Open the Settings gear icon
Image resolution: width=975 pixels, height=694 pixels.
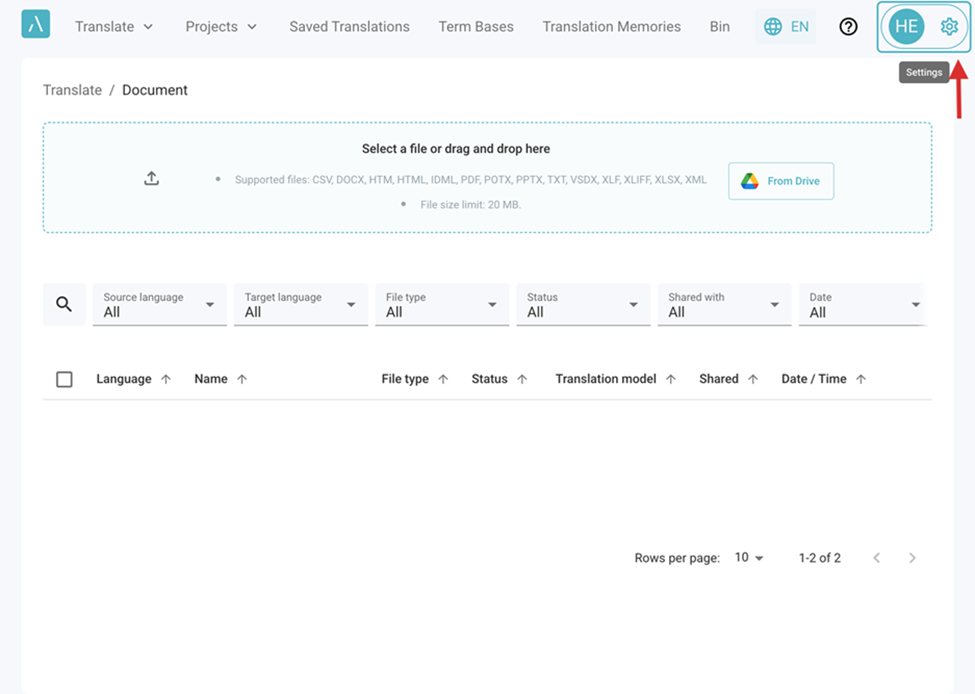click(949, 27)
